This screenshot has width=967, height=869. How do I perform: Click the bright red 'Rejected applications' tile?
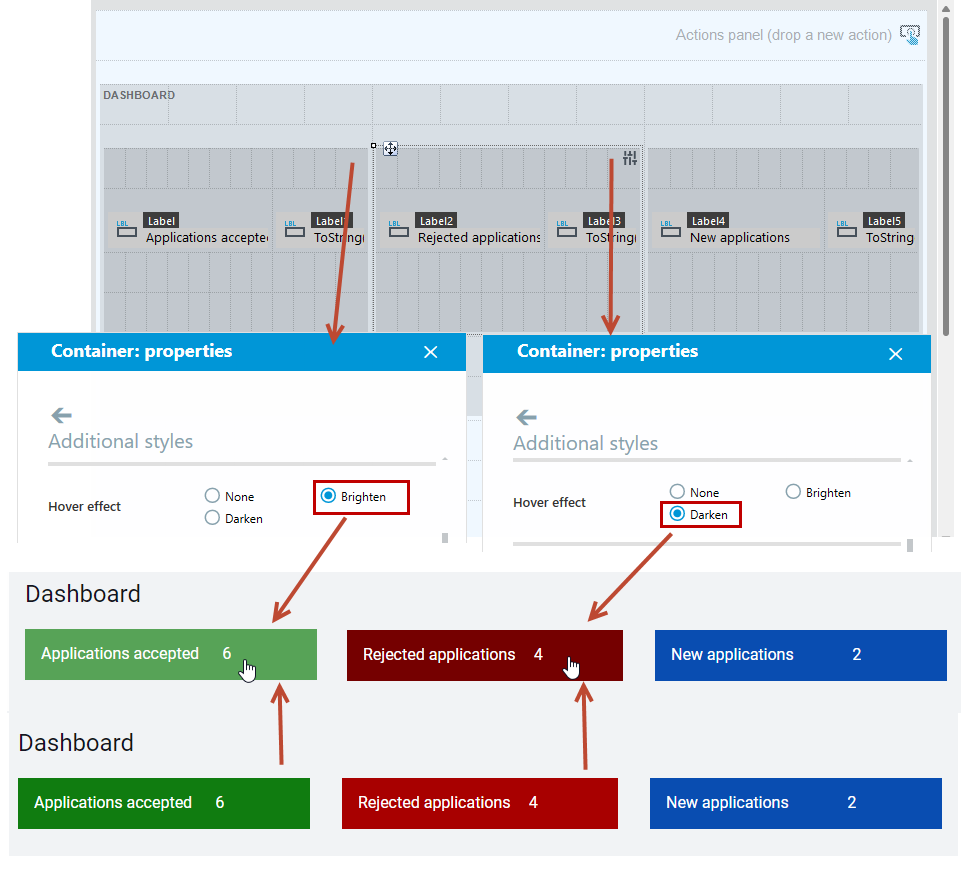[x=480, y=803]
